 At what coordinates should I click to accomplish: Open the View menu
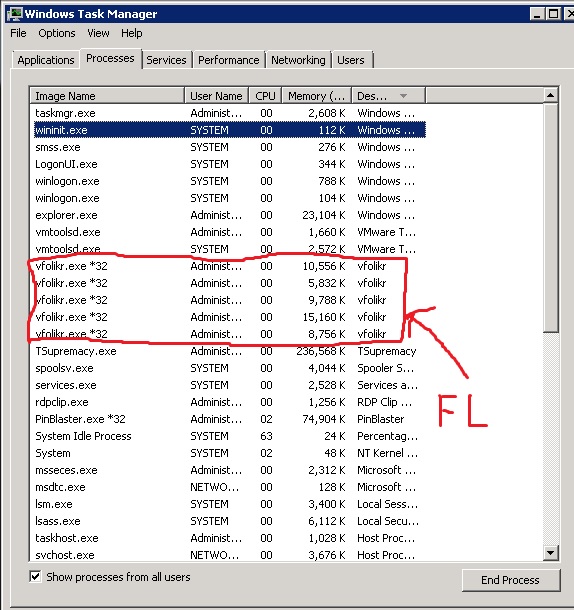click(98, 33)
